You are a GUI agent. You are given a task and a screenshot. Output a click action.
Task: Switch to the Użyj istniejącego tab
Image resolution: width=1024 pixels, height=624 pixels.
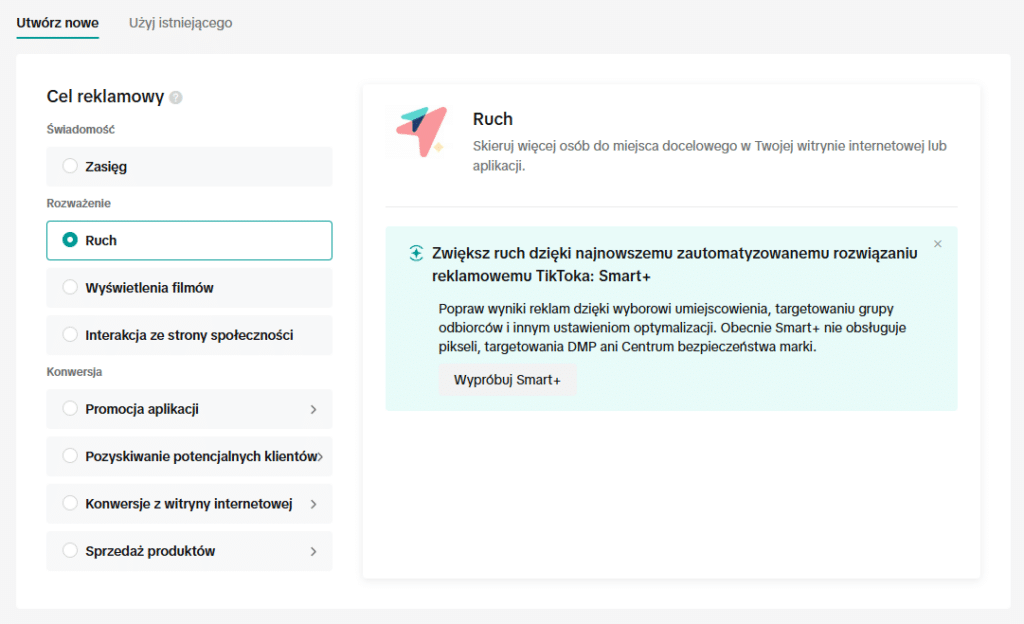click(180, 23)
